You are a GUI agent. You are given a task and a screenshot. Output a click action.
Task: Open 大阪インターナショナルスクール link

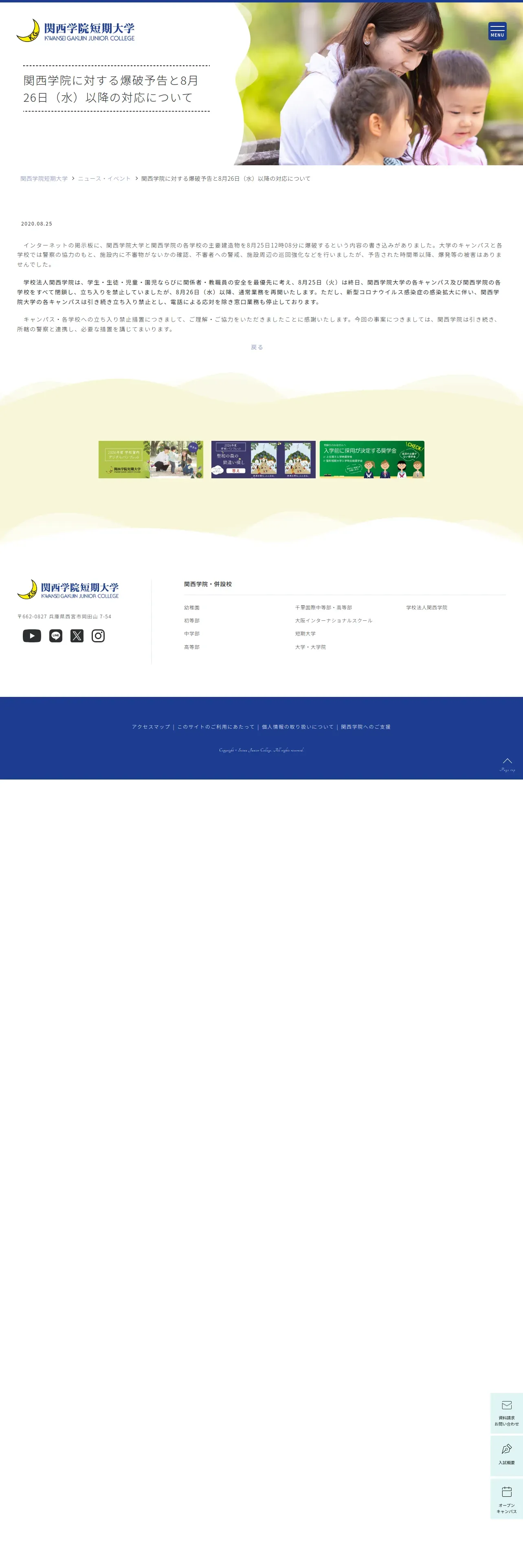334,621
